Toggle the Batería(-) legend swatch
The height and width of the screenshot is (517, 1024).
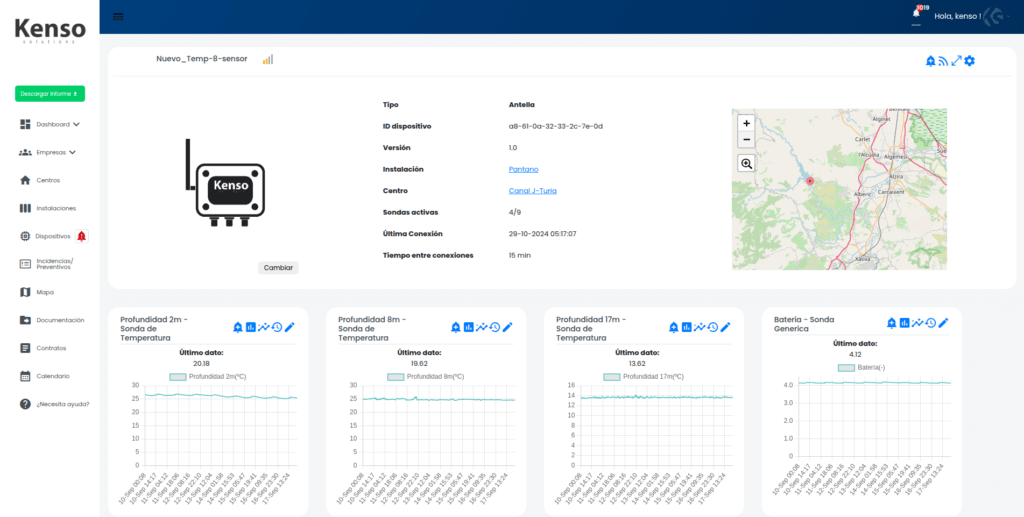[x=846, y=368]
